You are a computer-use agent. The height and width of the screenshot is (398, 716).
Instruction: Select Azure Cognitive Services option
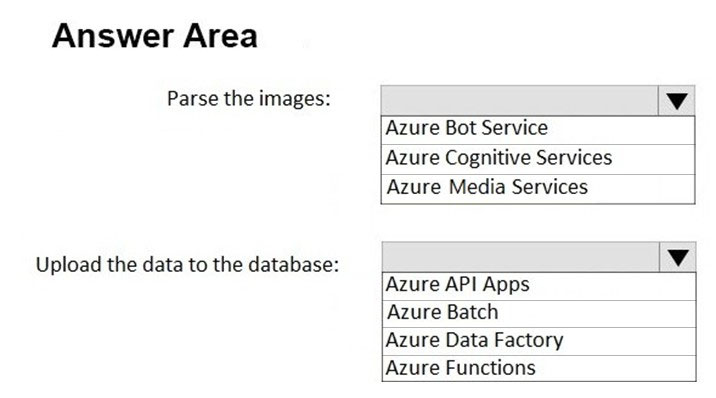tap(538, 159)
